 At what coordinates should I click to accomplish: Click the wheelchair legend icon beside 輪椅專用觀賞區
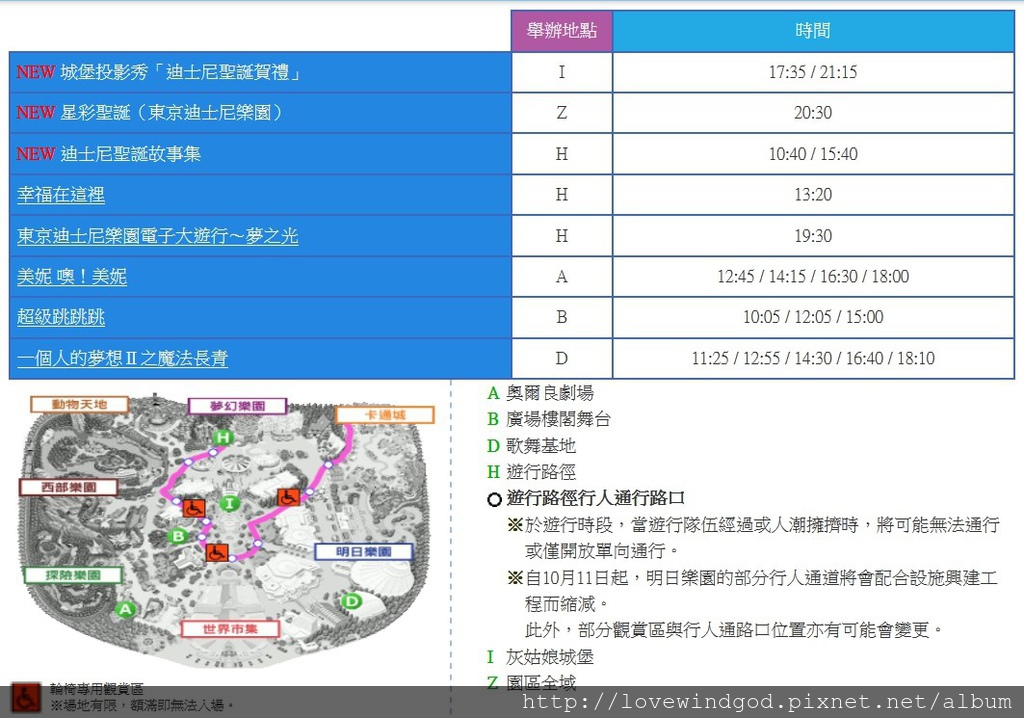[x=26, y=698]
